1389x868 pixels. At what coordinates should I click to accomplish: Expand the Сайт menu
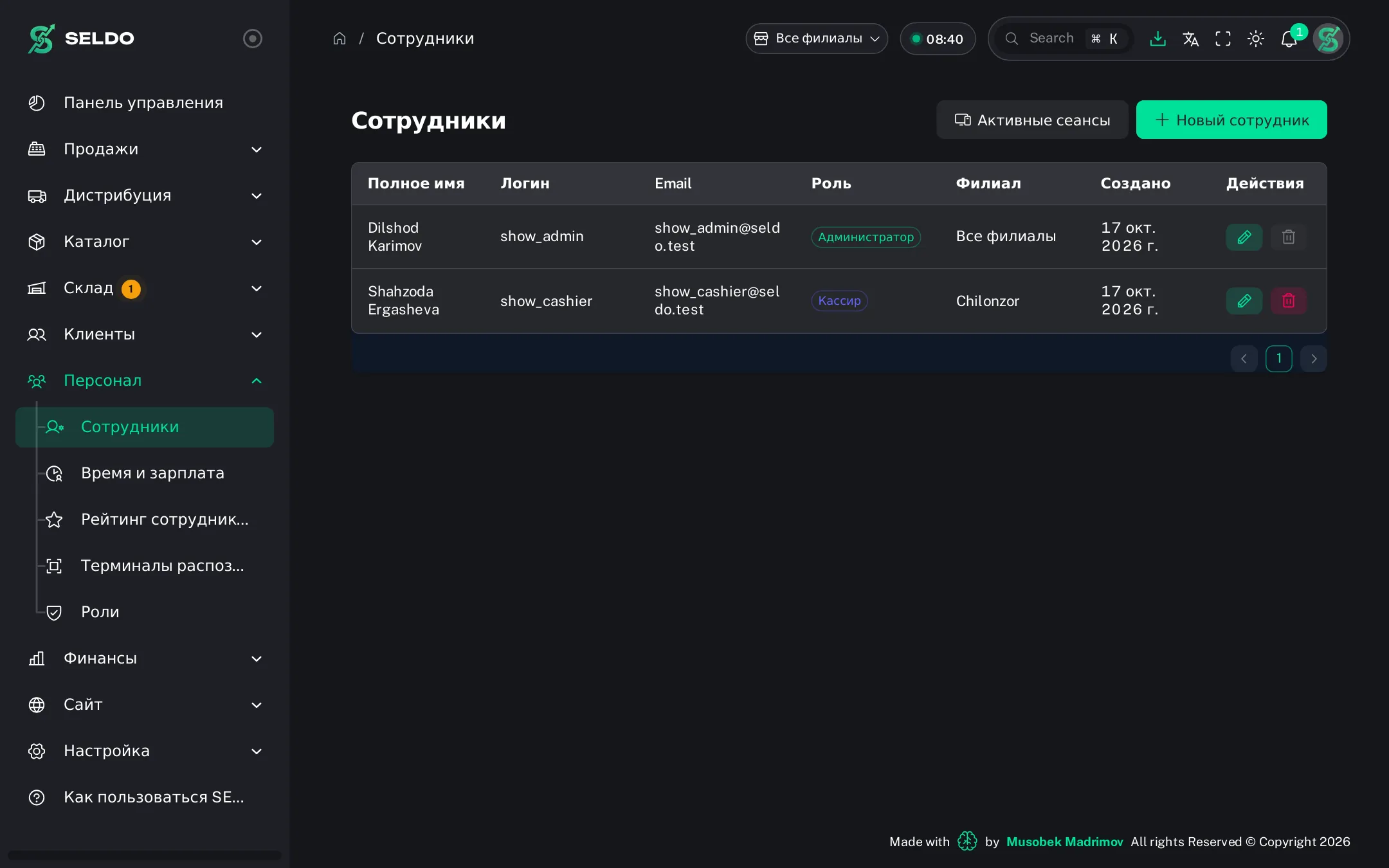[145, 705]
